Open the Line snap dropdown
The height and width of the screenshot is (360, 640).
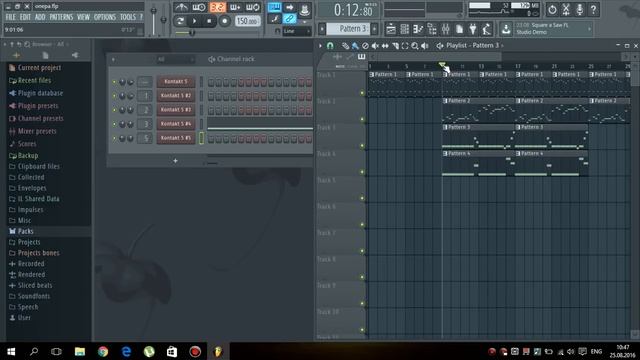[297, 31]
